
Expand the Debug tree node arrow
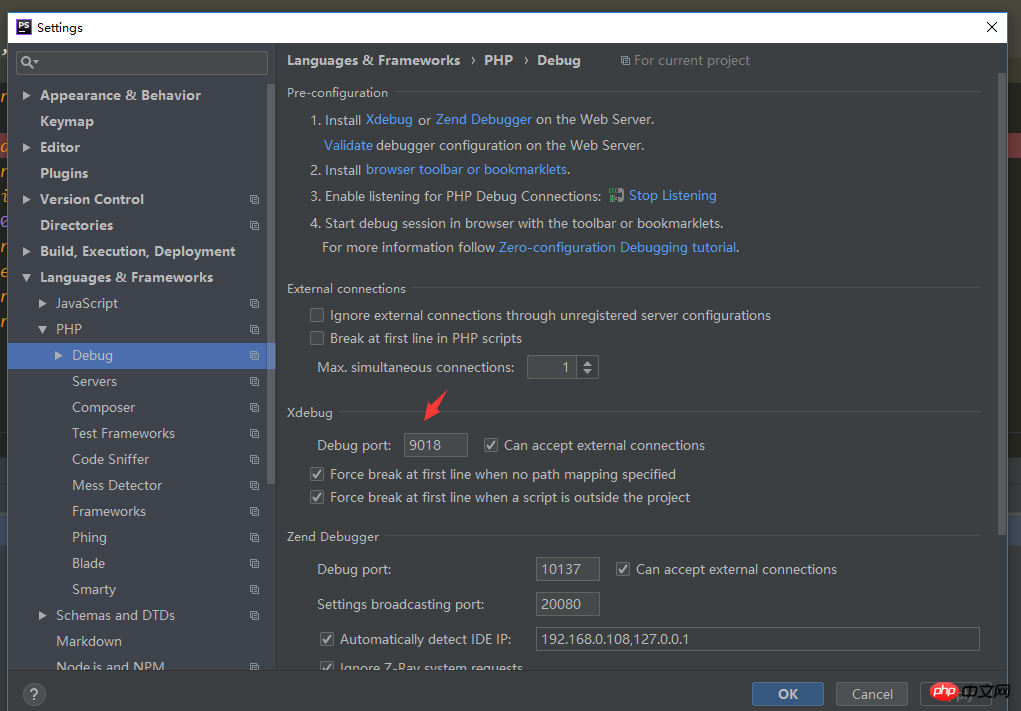59,356
